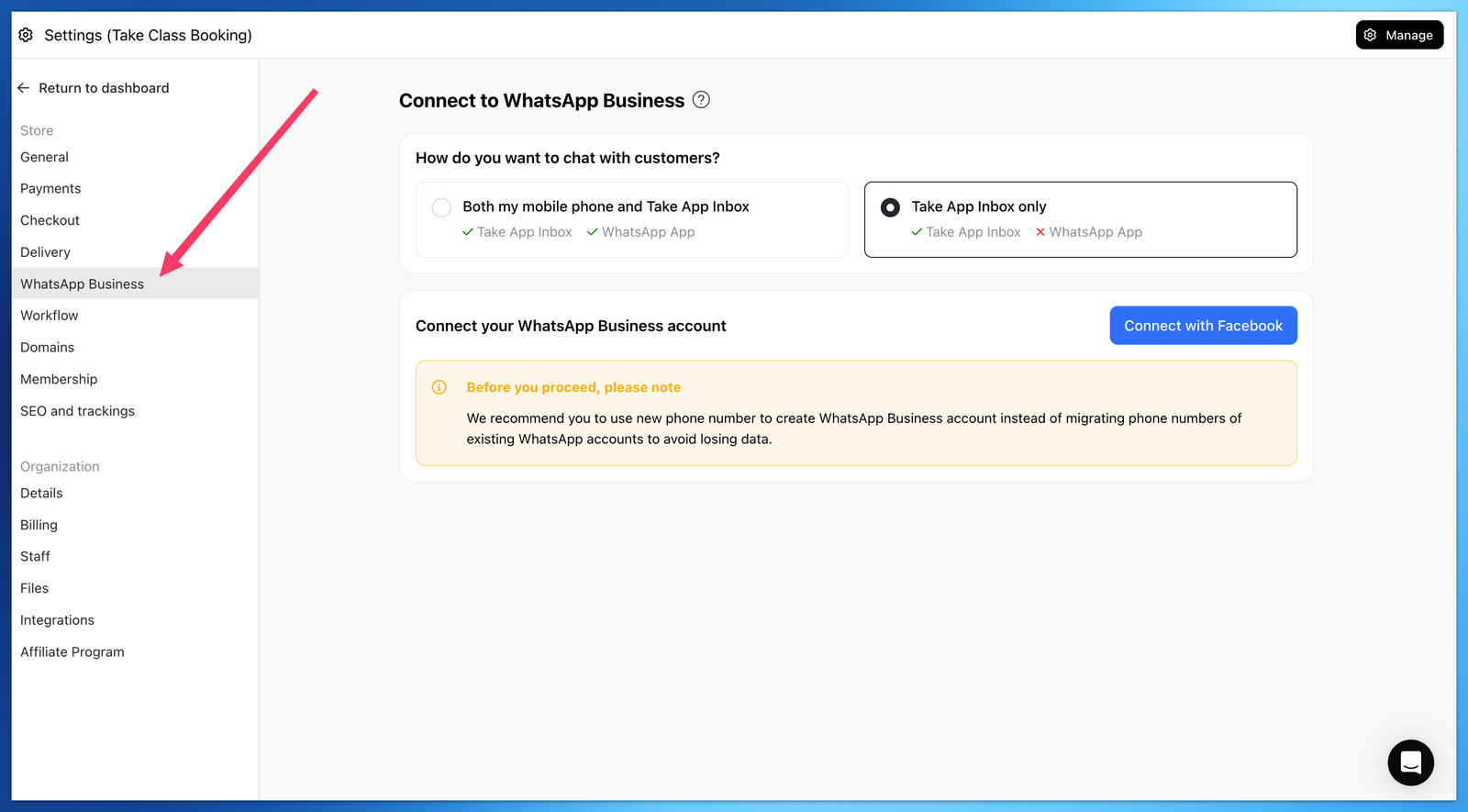
Task: Click the 'Store' section label
Action: tap(37, 130)
